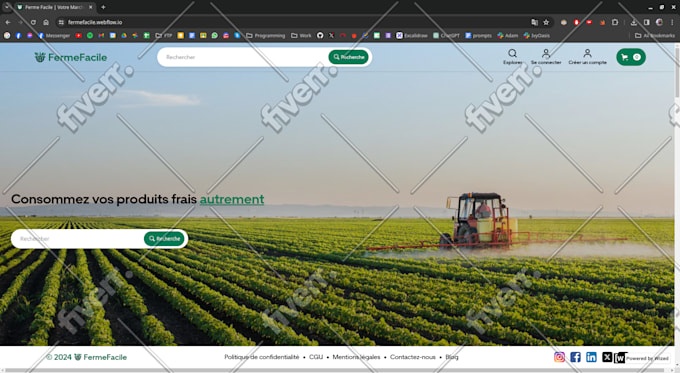Open the ChatGPT bookmark

(446, 36)
